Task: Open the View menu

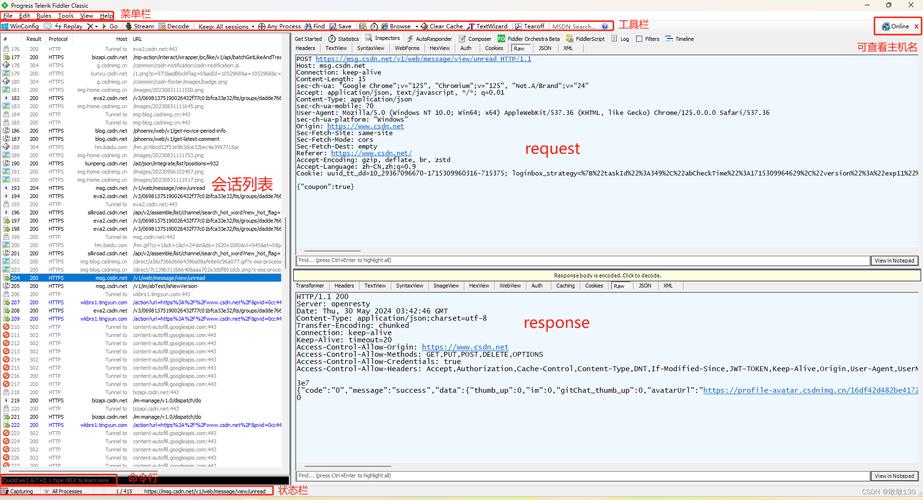Action: tap(87, 16)
